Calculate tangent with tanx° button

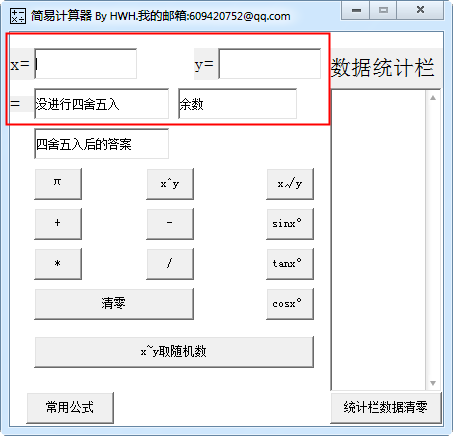pos(290,264)
